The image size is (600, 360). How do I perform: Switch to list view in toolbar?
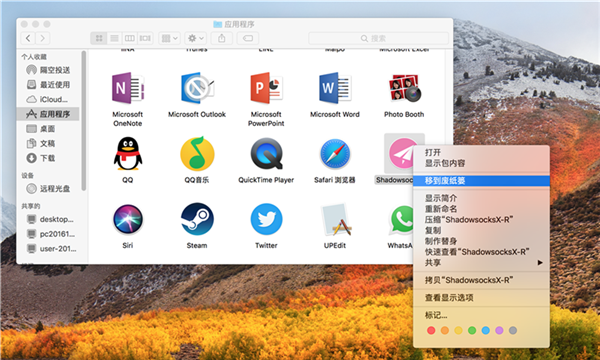pos(114,38)
